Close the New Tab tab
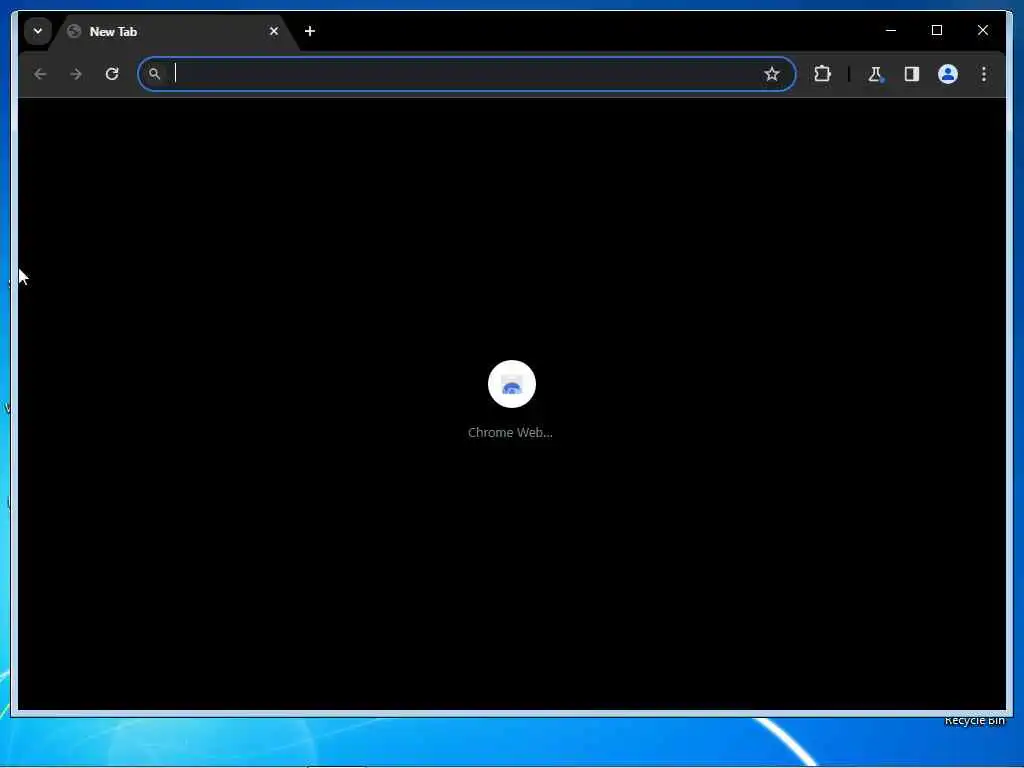This screenshot has width=1024, height=768. pyautogui.click(x=274, y=31)
